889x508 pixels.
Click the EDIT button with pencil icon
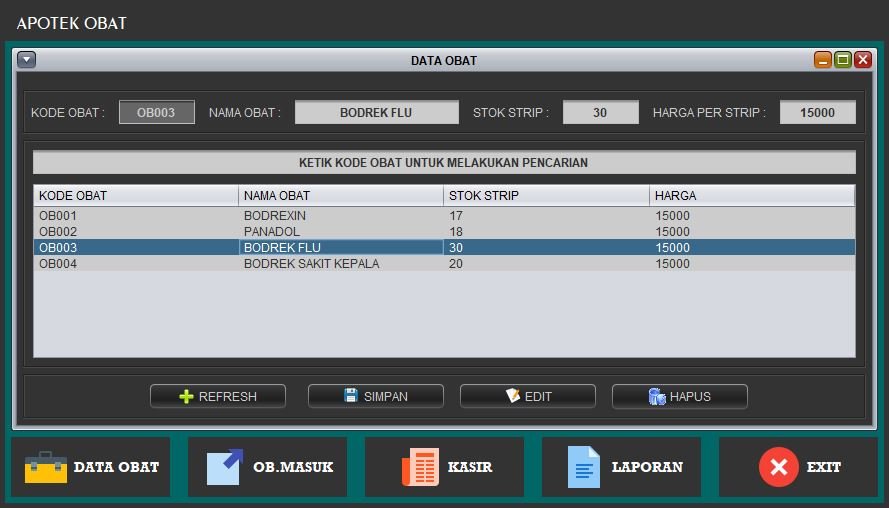[x=527, y=396]
